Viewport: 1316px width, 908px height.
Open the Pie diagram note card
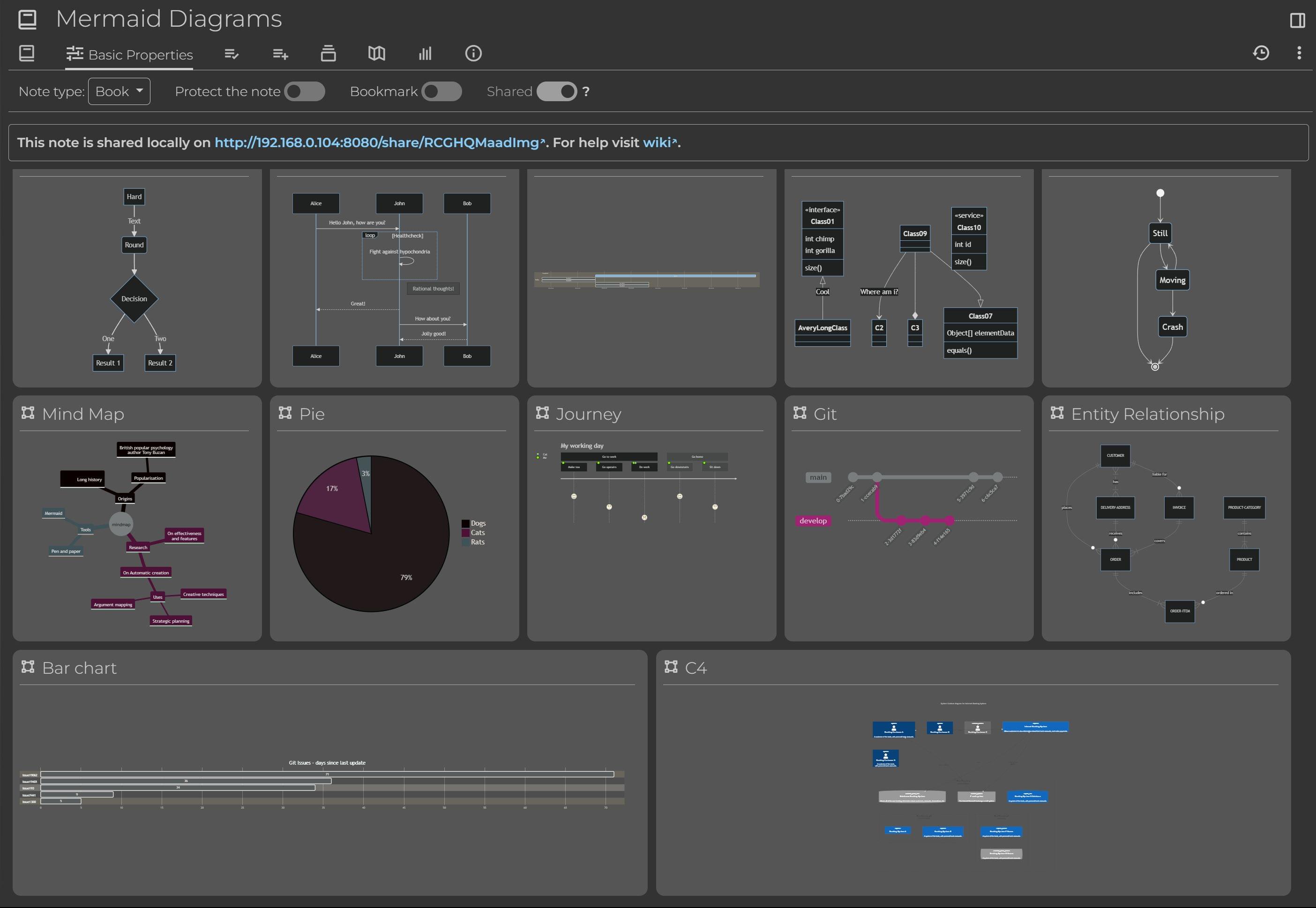(312, 414)
